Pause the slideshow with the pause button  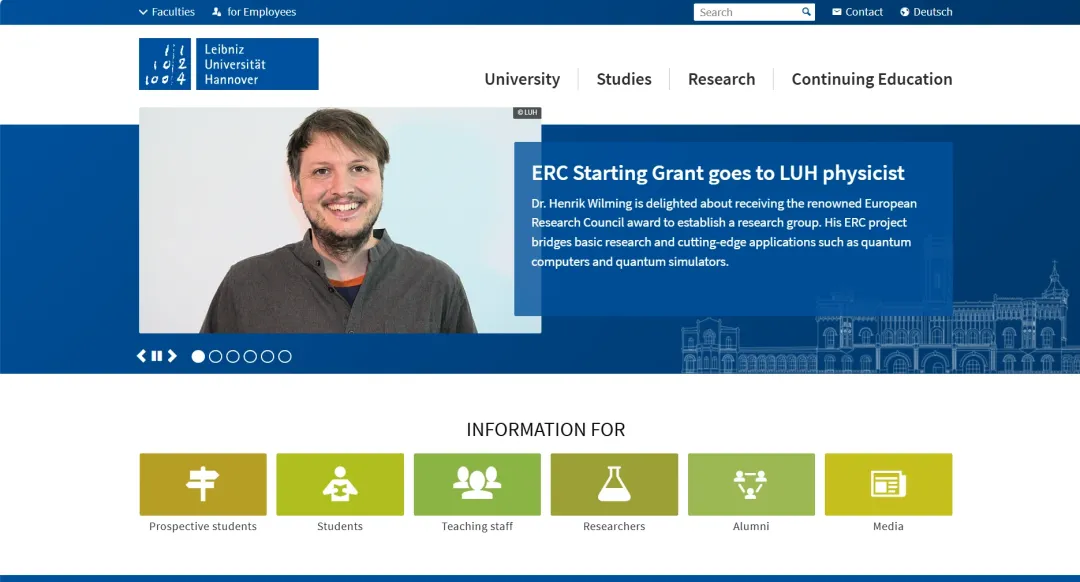pos(157,356)
